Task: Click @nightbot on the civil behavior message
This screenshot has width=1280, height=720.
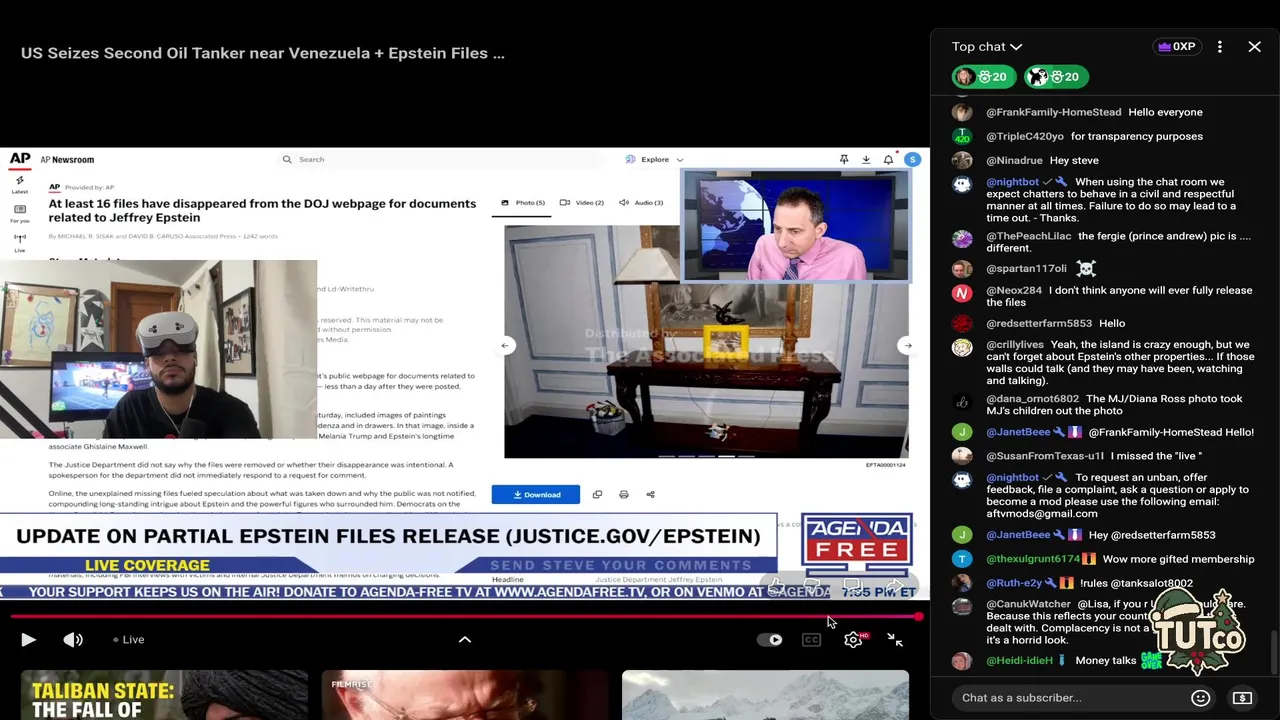Action: click(1012, 182)
